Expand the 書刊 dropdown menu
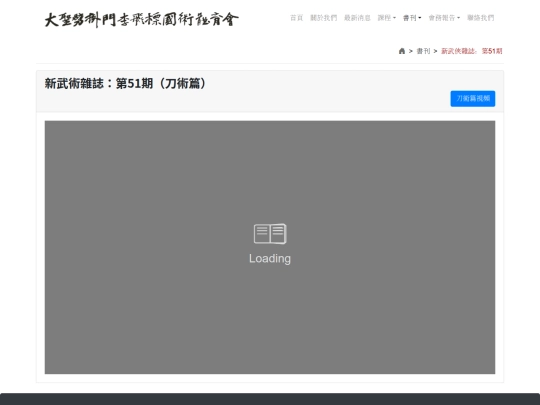 pos(412,18)
